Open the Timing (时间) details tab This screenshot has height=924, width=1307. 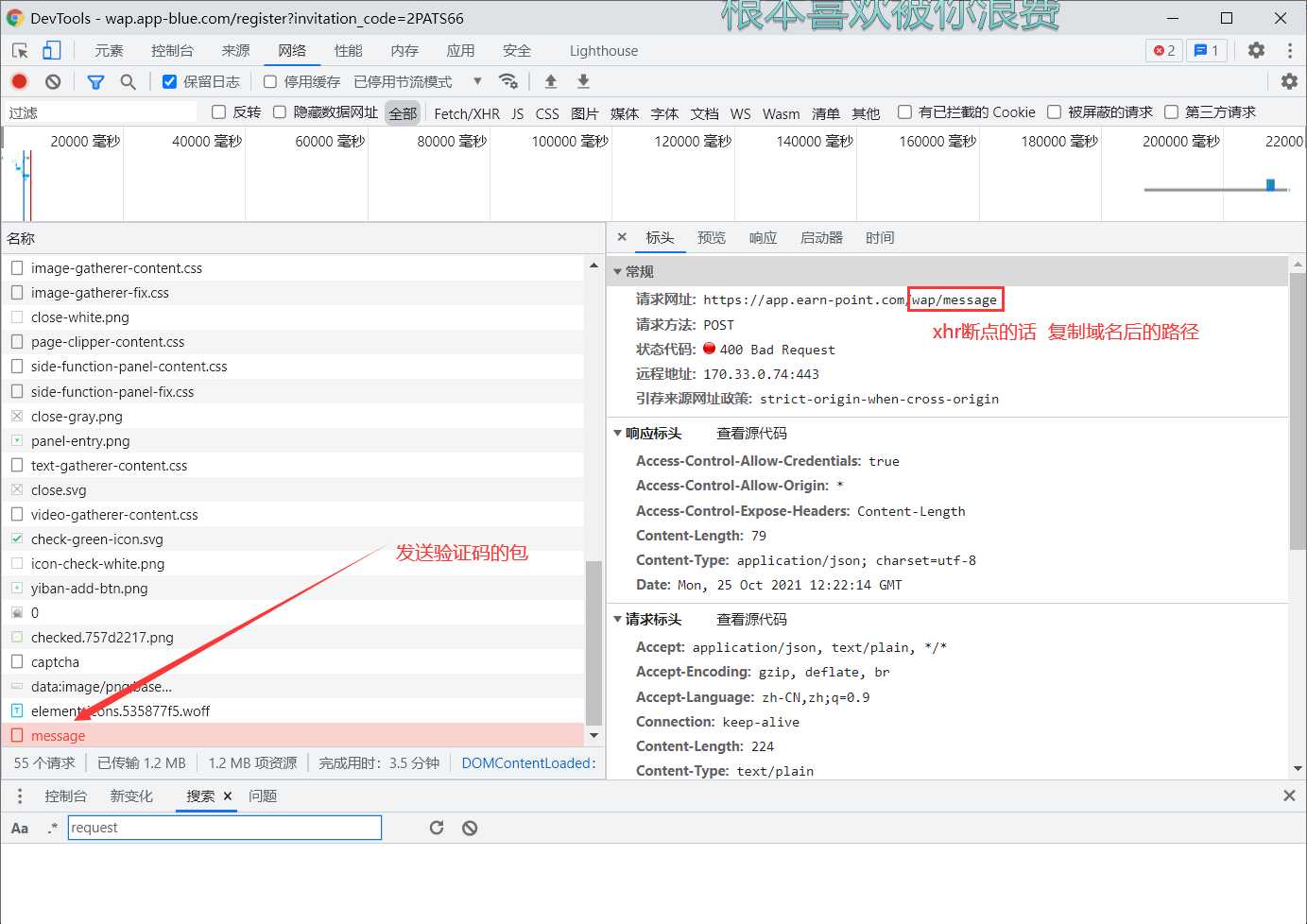880,238
